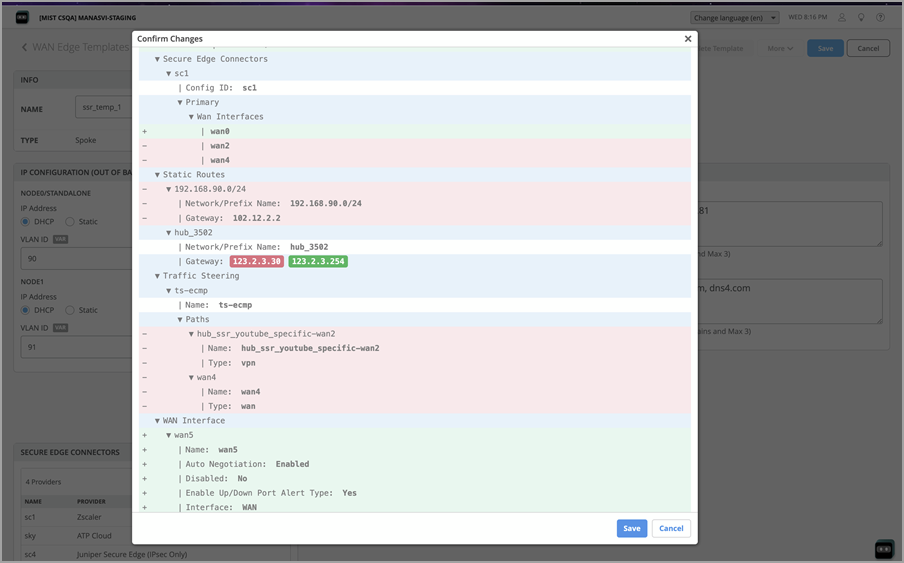This screenshot has width=904, height=563.
Task: Open the help question mark icon
Action: [x=881, y=17]
